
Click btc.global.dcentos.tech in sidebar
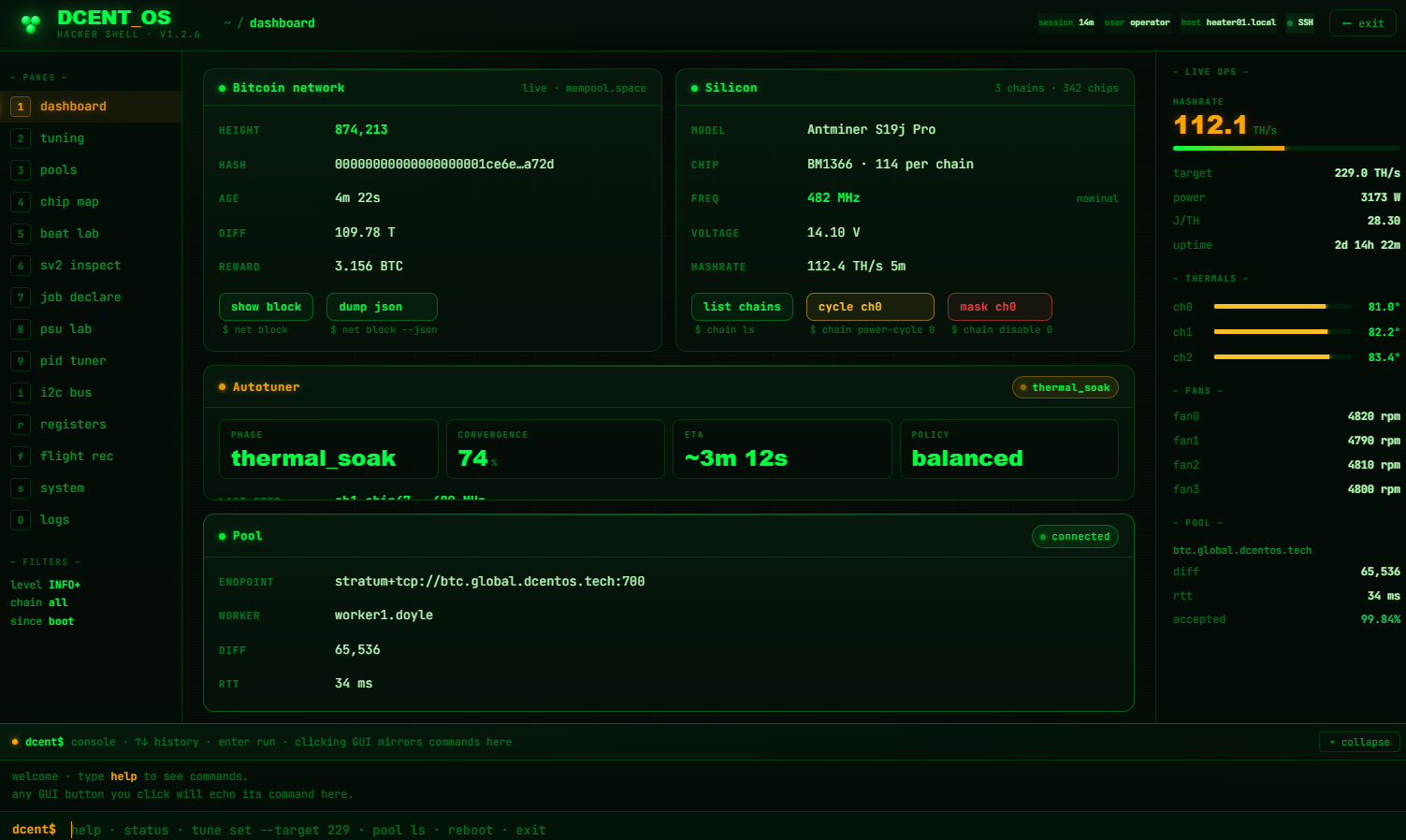pos(1242,550)
